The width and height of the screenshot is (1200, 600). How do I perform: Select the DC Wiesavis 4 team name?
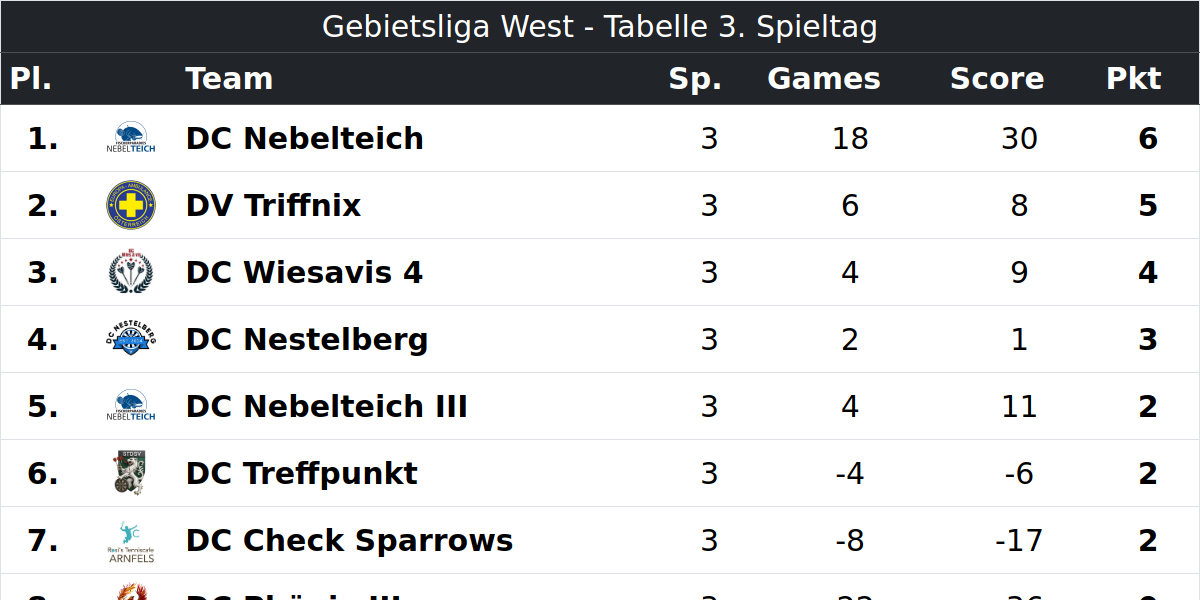(x=304, y=272)
